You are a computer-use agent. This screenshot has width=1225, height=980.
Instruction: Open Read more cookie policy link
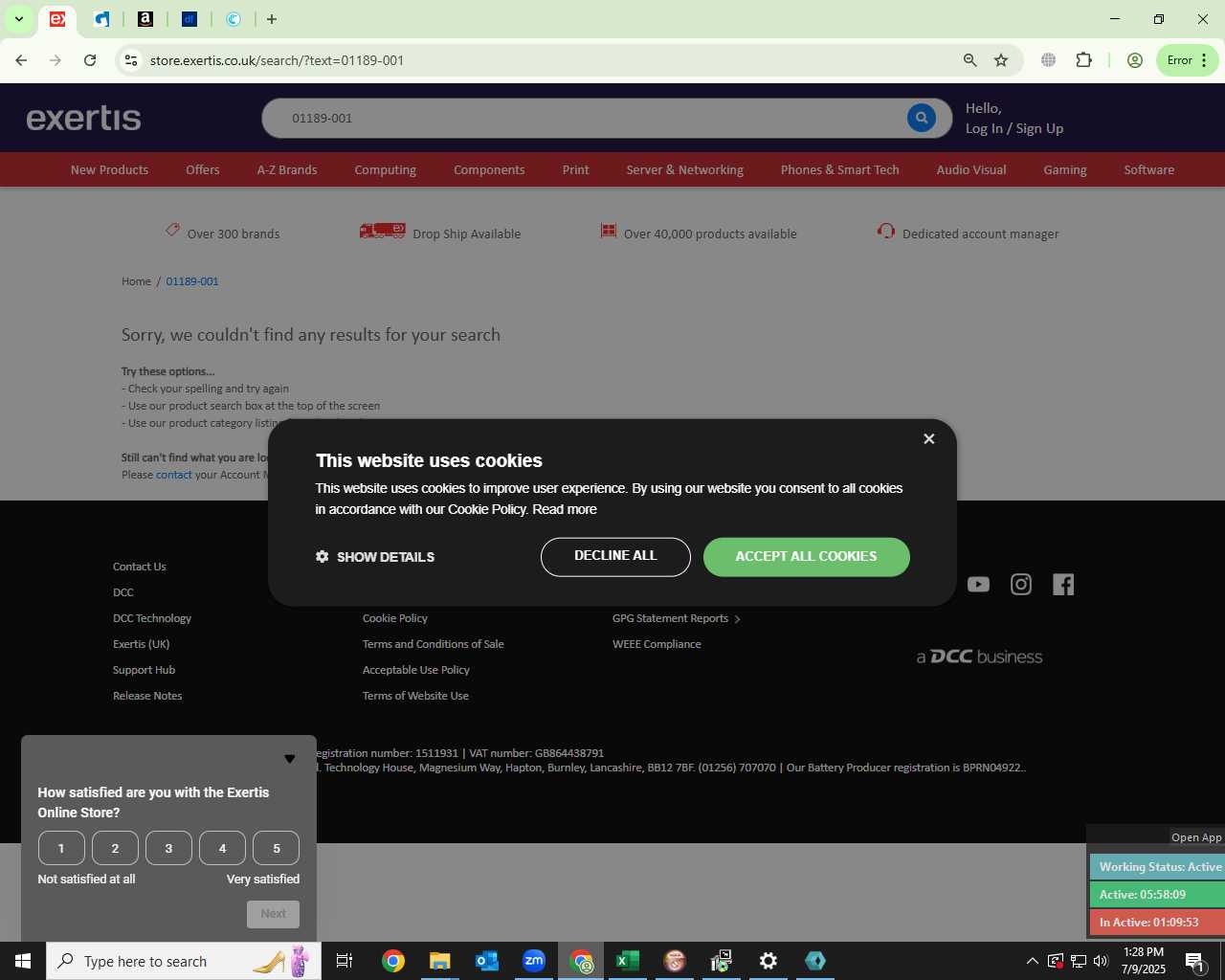(x=565, y=509)
